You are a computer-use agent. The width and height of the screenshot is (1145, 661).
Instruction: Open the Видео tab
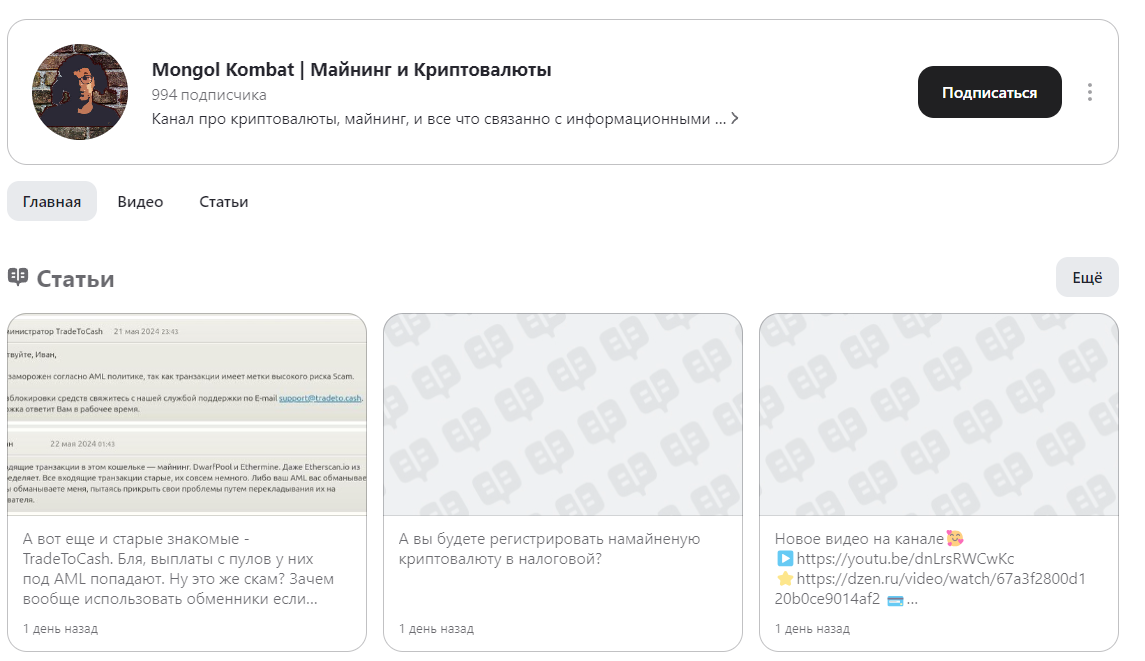[140, 201]
